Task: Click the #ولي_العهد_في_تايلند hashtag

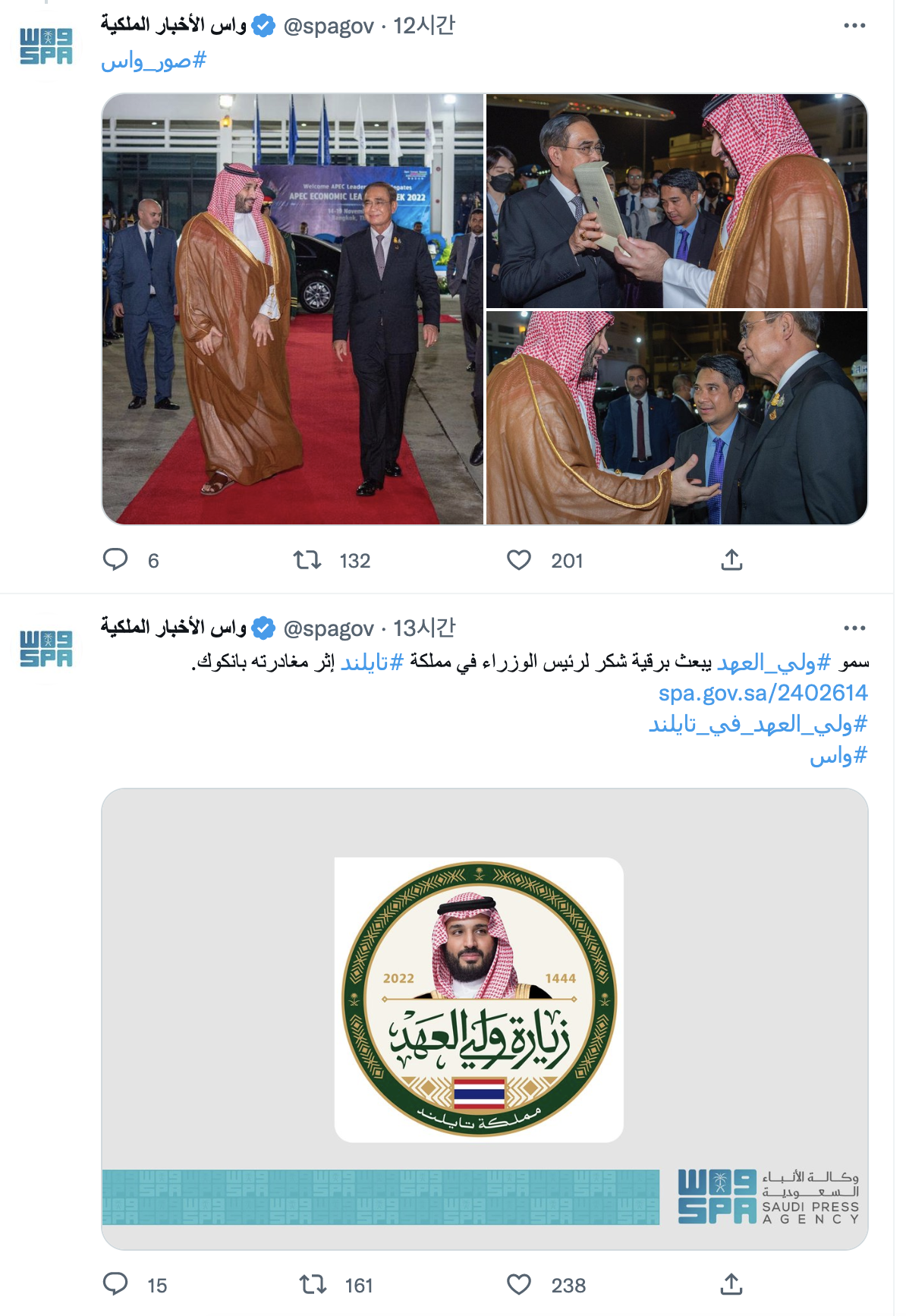Action: point(757,724)
